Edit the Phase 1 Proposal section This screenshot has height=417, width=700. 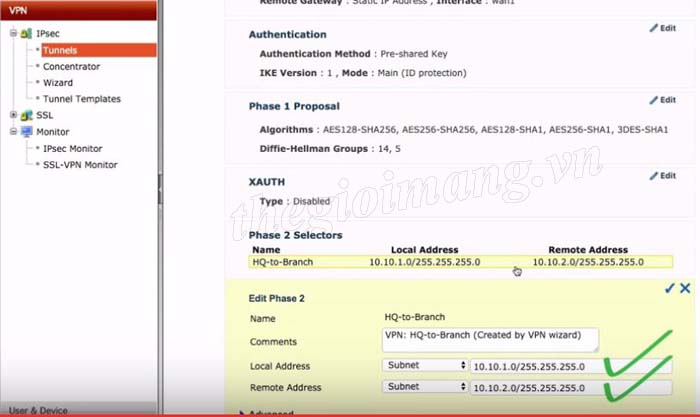pyautogui.click(x=662, y=100)
